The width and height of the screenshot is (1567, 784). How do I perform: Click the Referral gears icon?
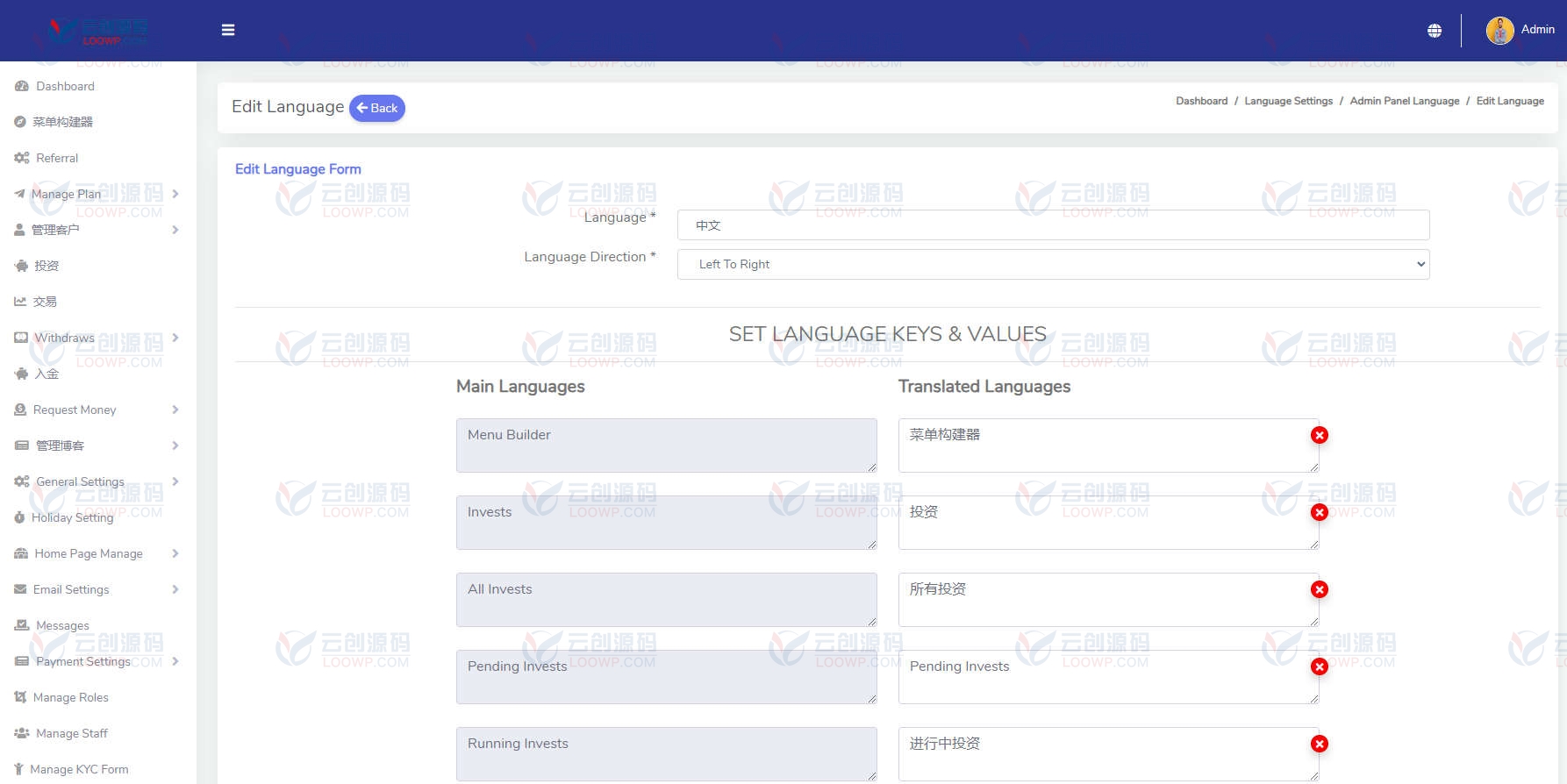click(22, 158)
